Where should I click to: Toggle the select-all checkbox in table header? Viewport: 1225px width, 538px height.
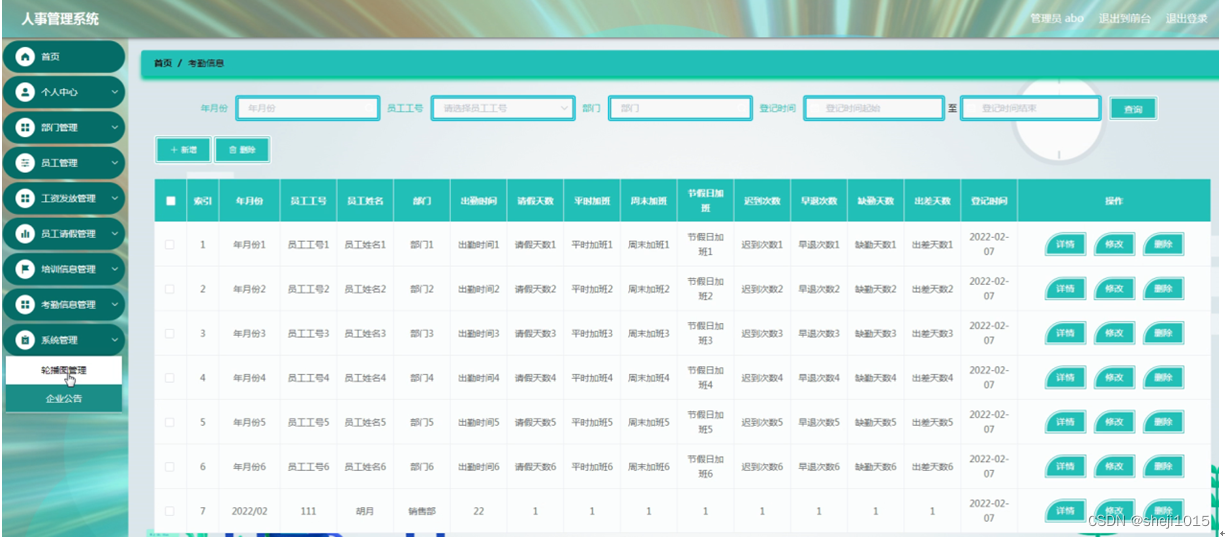click(170, 201)
